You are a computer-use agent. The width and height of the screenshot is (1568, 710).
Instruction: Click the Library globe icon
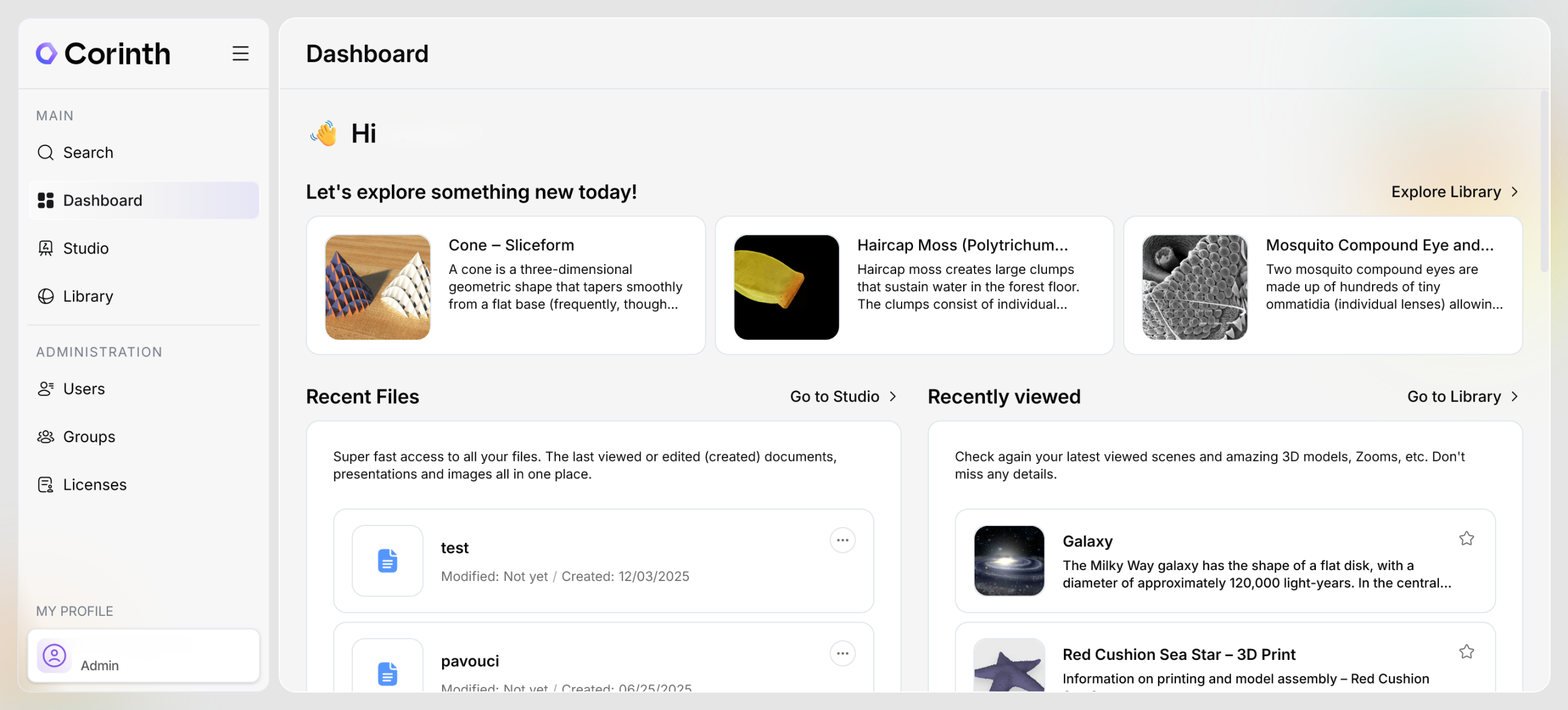[46, 297]
